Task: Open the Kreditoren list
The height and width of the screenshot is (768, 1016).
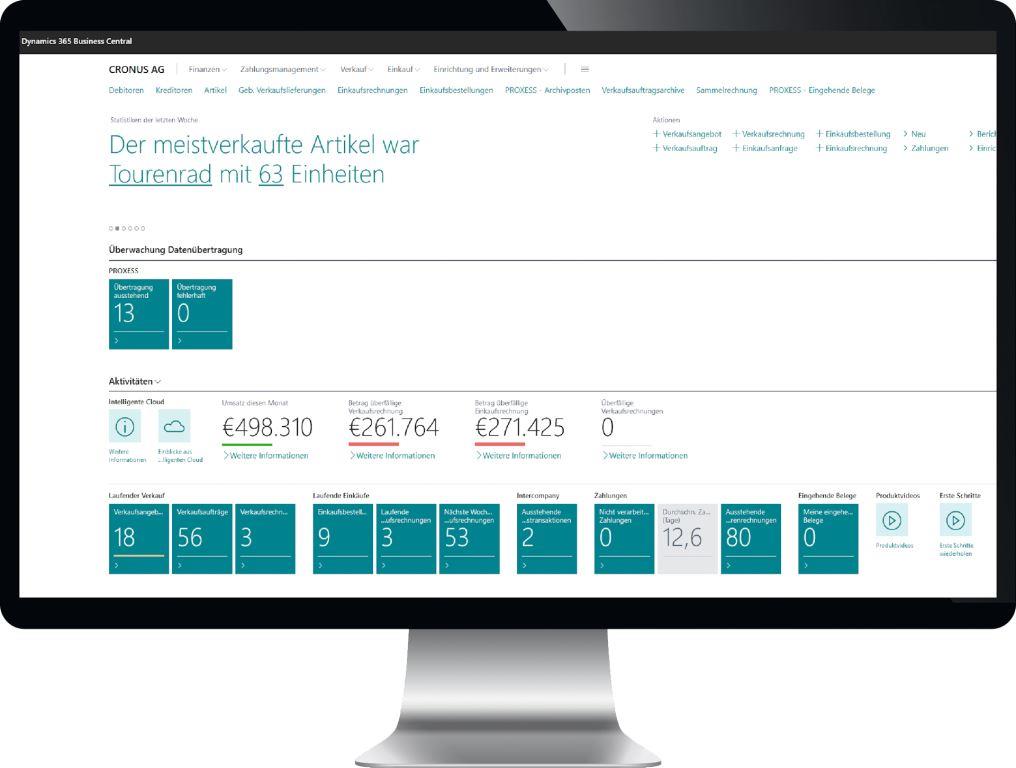Action: 174,90
